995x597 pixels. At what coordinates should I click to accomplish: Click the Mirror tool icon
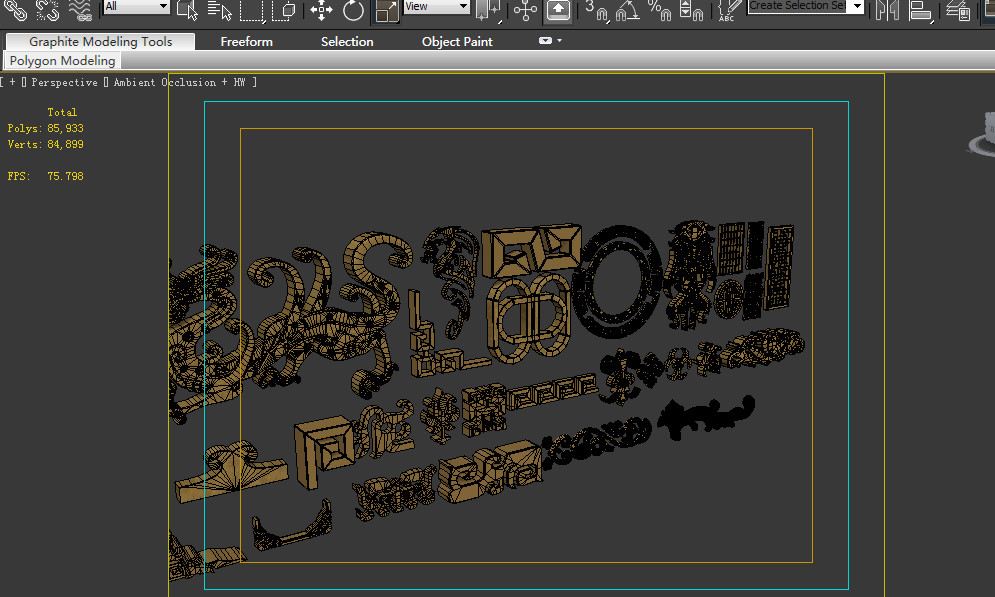point(887,10)
